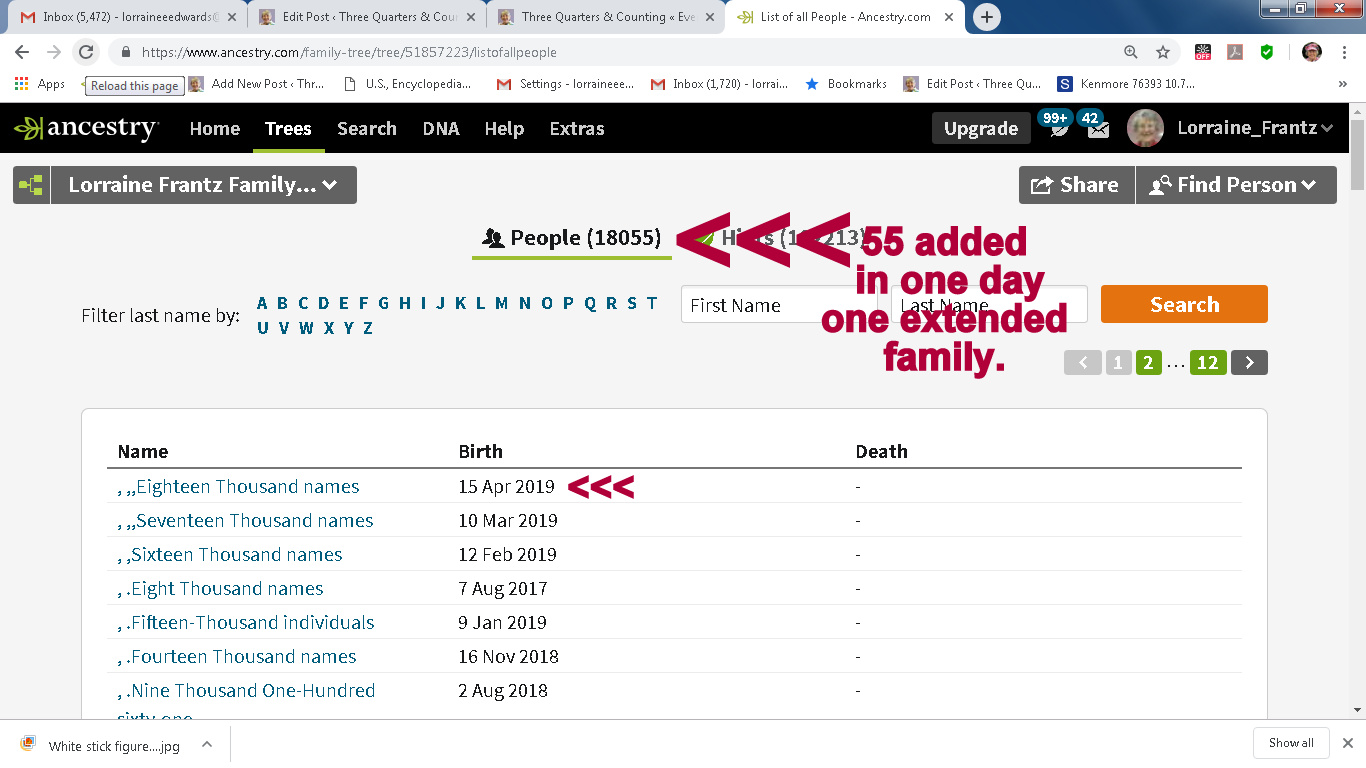Open the Search menu in the navigation bar
This screenshot has height=768, width=1366.
pyautogui.click(x=366, y=128)
